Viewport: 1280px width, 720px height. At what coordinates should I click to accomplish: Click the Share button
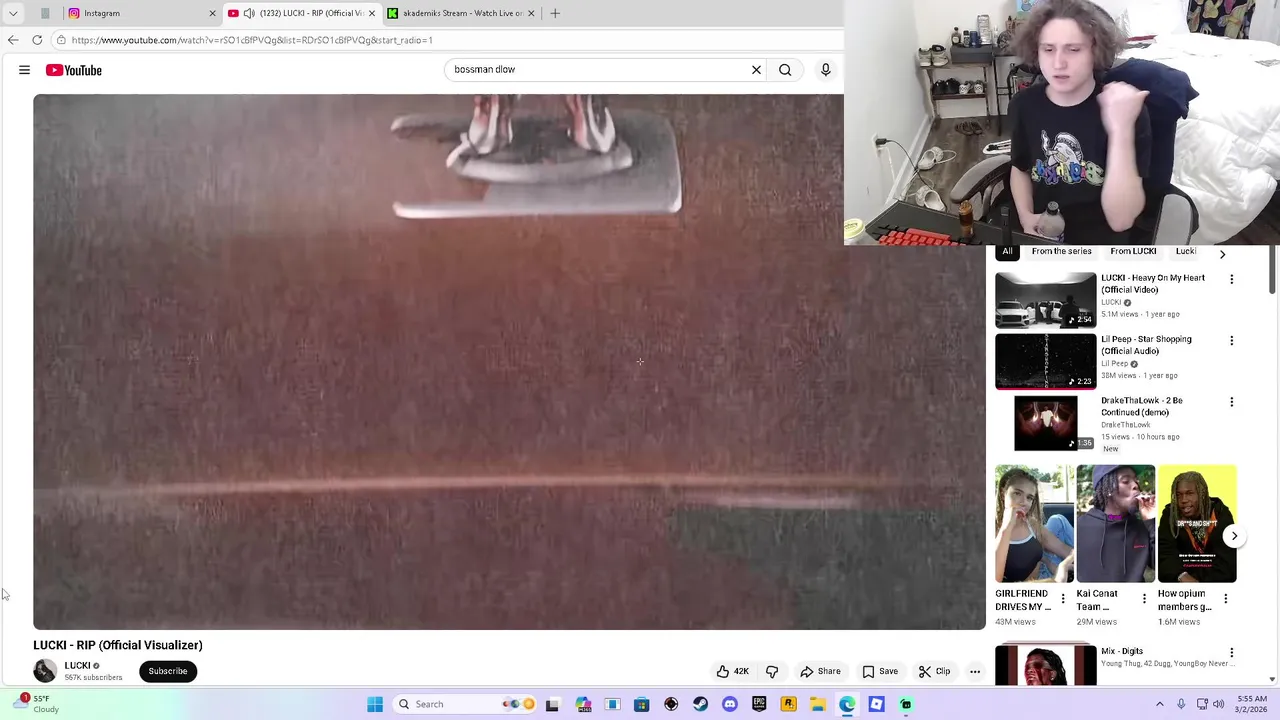coord(820,671)
